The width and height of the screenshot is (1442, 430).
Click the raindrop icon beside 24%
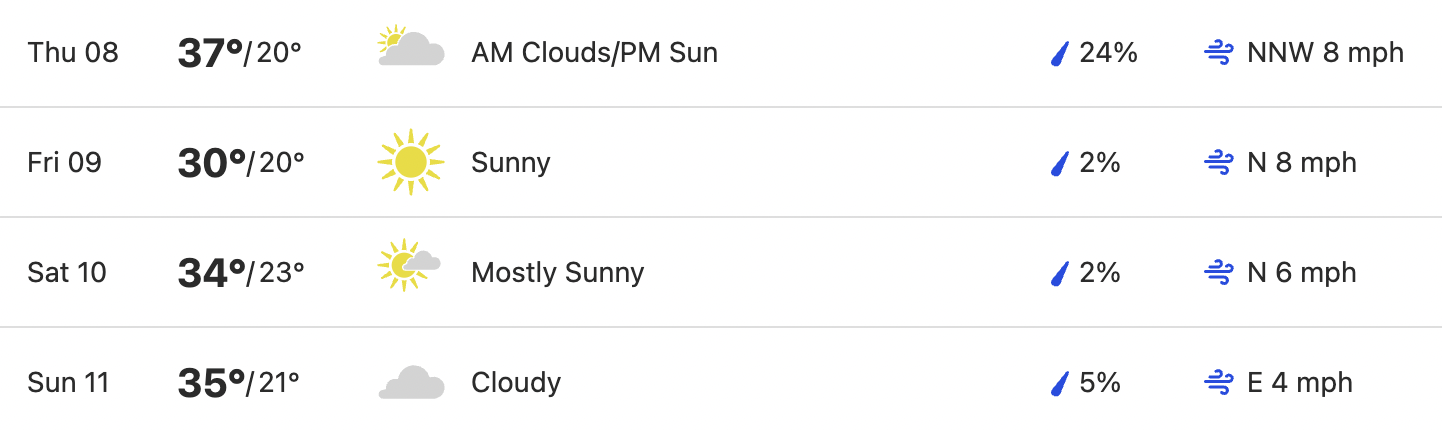coord(1060,53)
